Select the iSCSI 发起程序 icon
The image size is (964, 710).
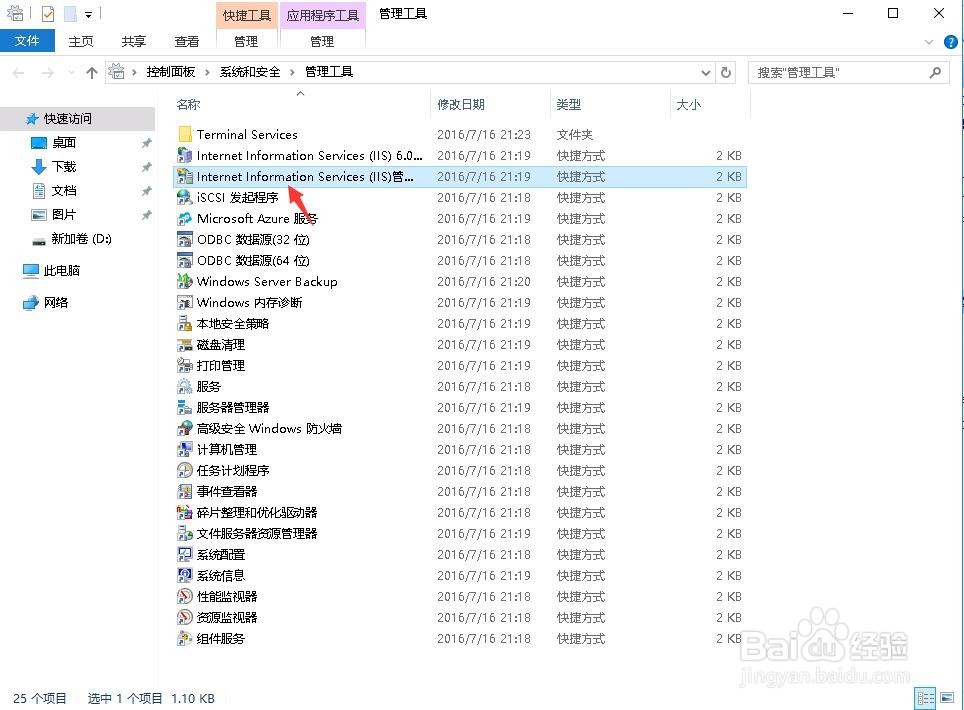(185, 197)
